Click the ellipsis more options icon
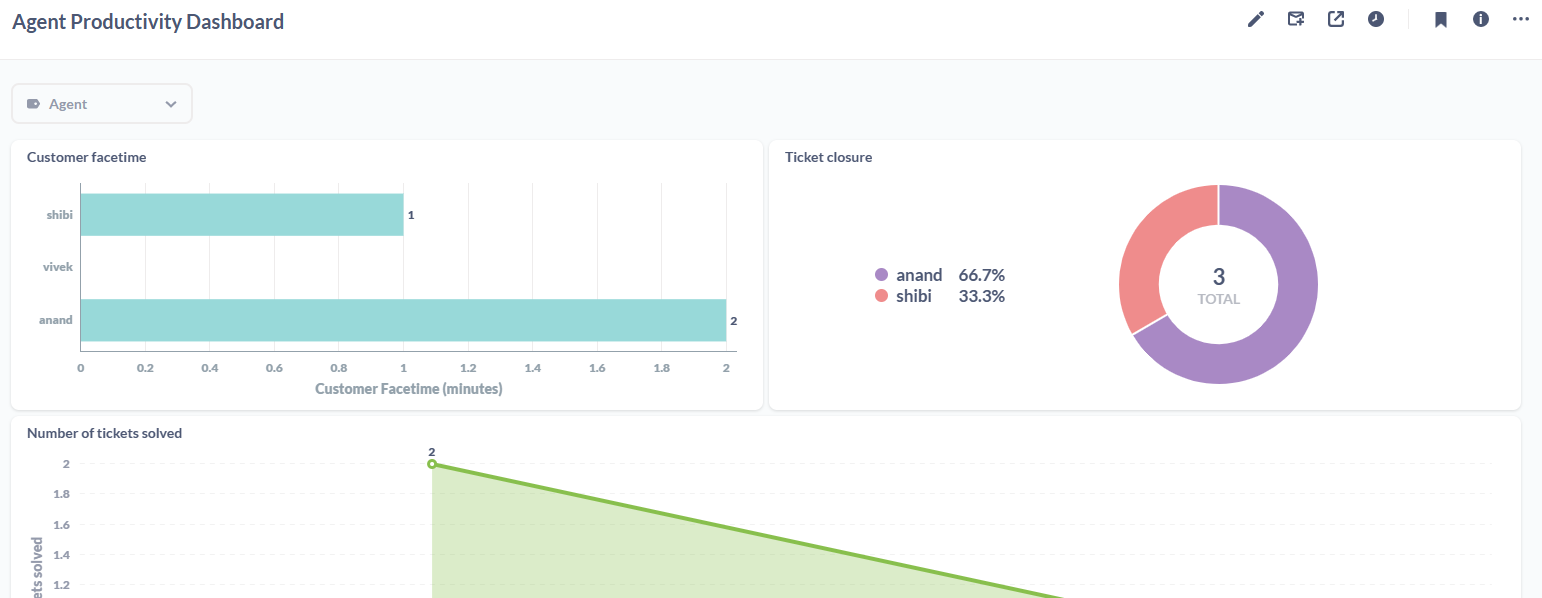 (1521, 19)
